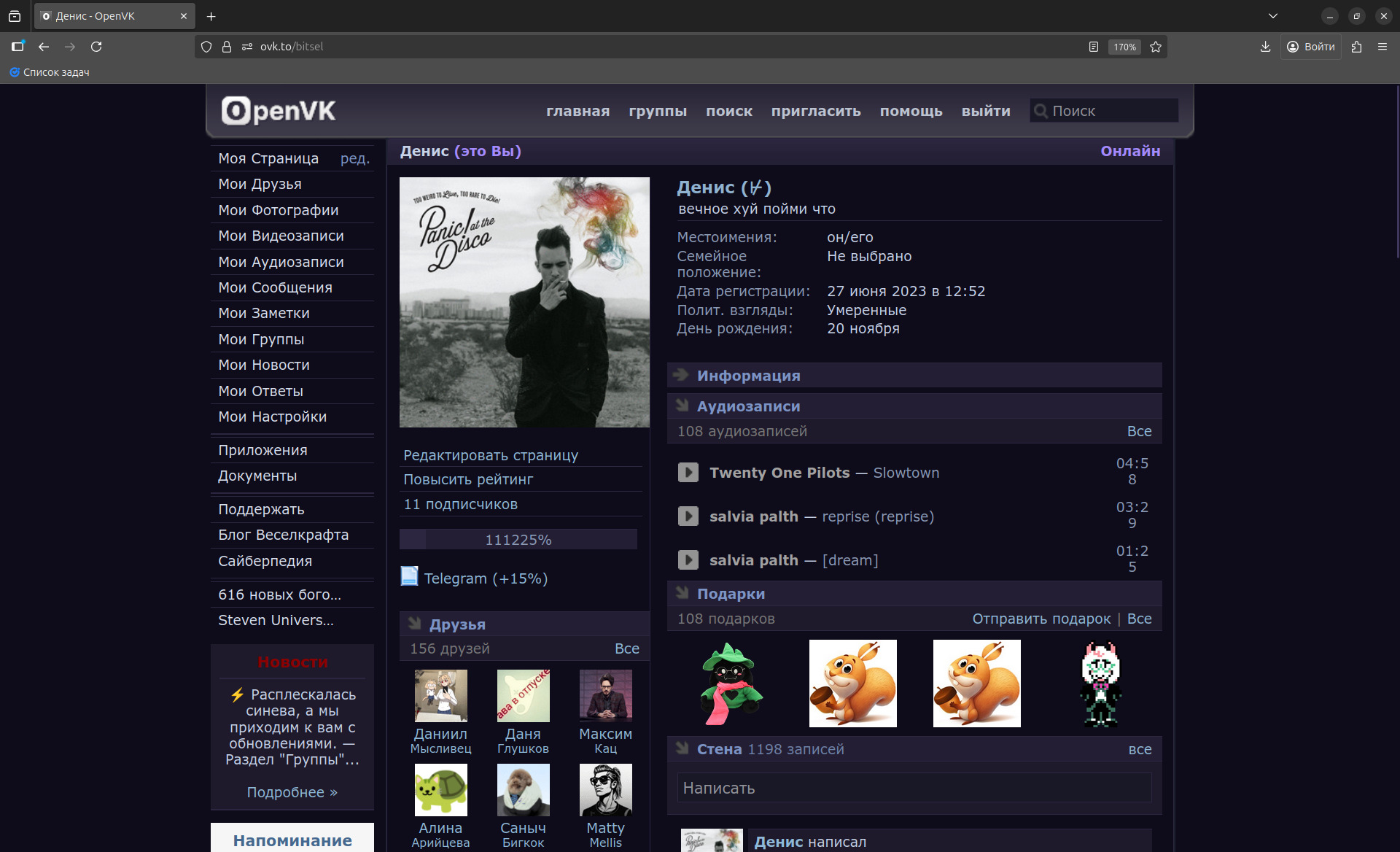The image size is (1400, 852).
Task: Play the salvia palth [dream] track
Action: coord(688,559)
